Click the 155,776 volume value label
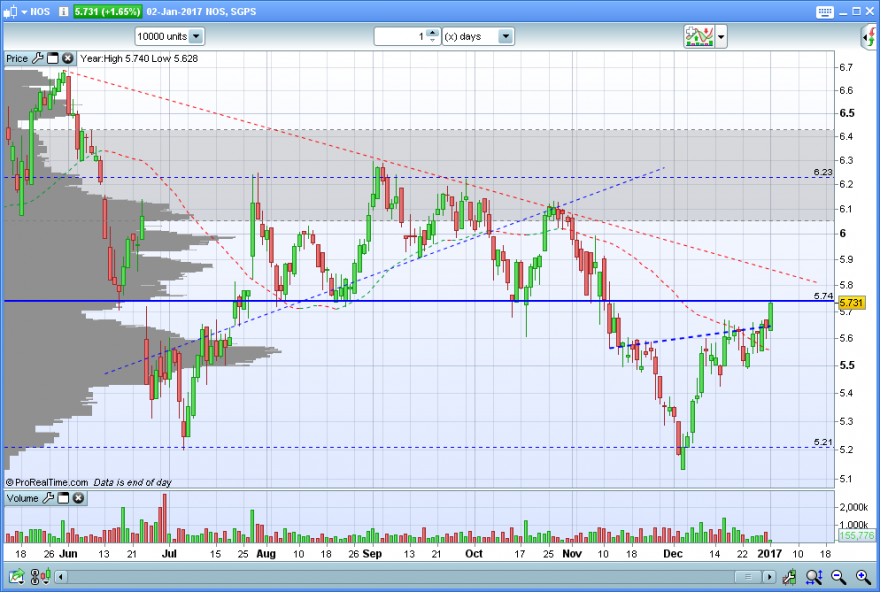880x592 pixels. click(856, 535)
